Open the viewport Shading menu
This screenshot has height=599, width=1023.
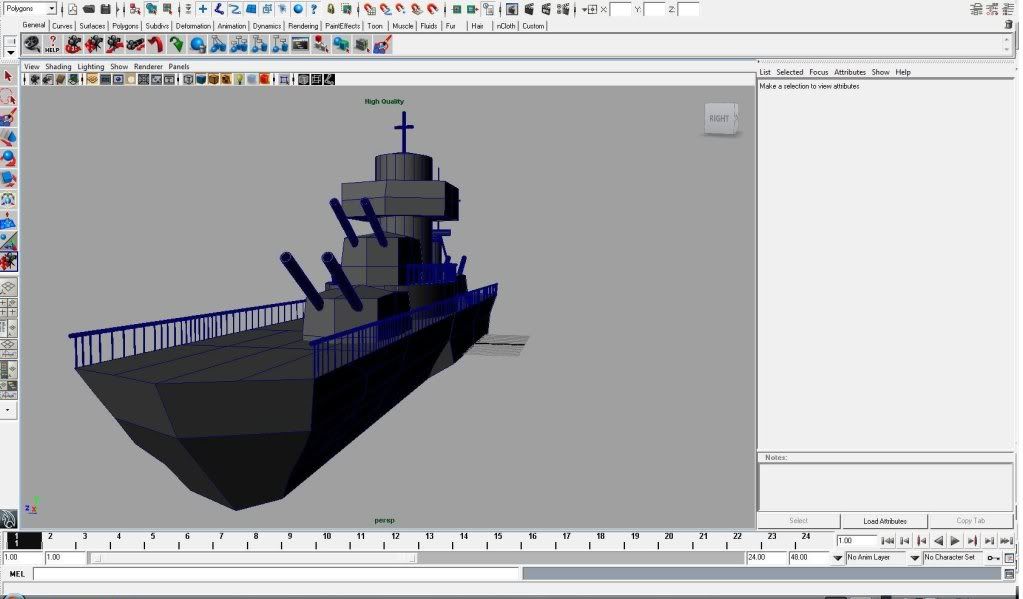point(58,67)
